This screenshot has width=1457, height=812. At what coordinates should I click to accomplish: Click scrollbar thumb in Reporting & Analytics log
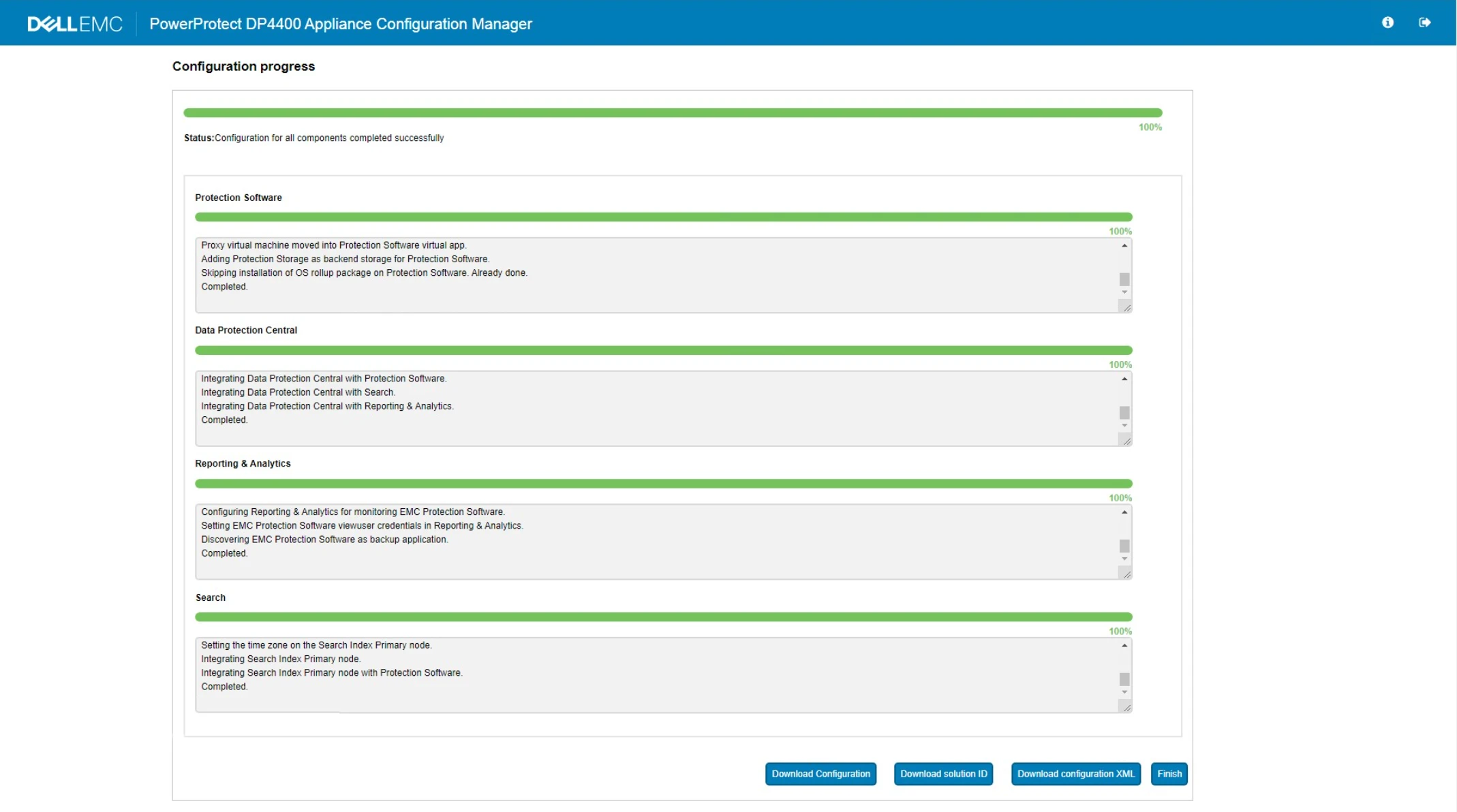click(x=1124, y=546)
